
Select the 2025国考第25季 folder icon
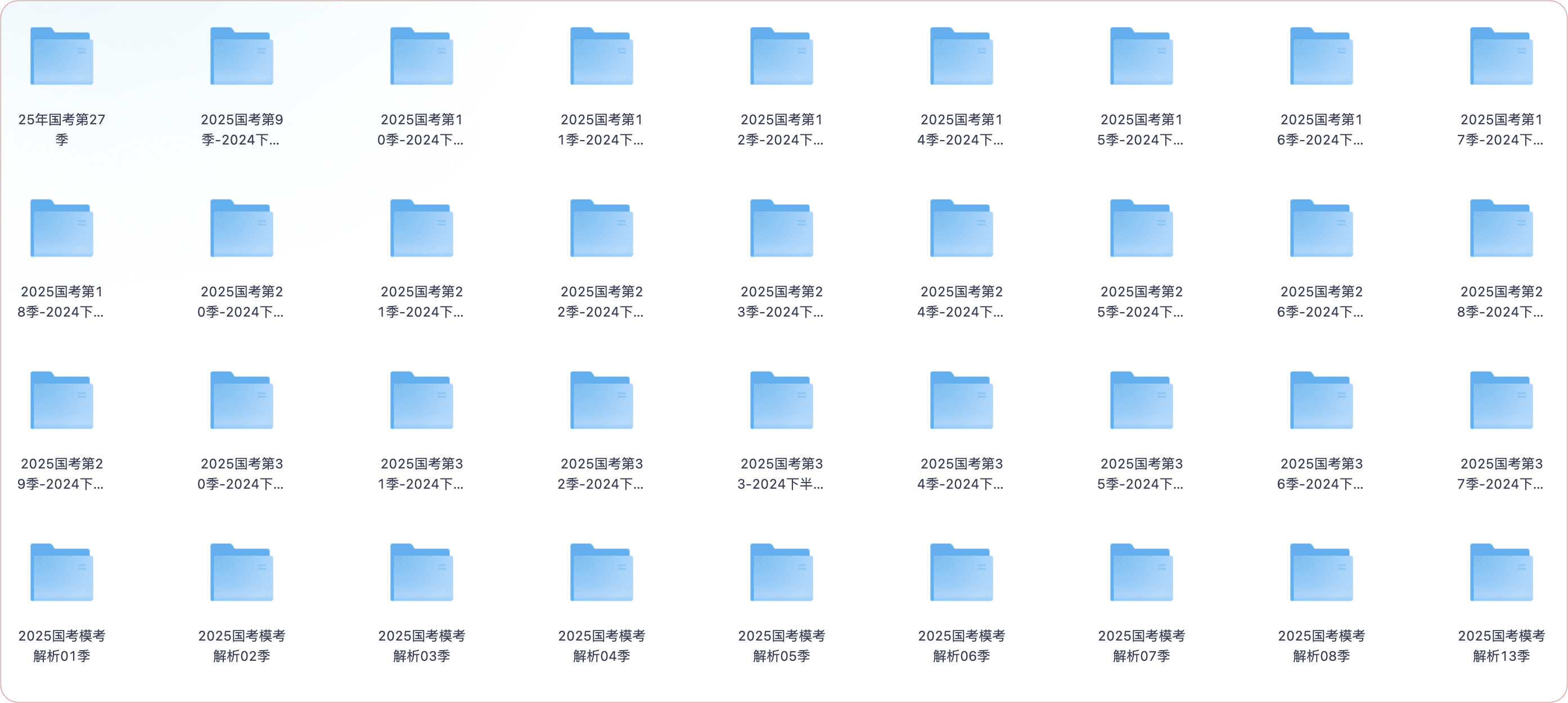click(x=1141, y=228)
